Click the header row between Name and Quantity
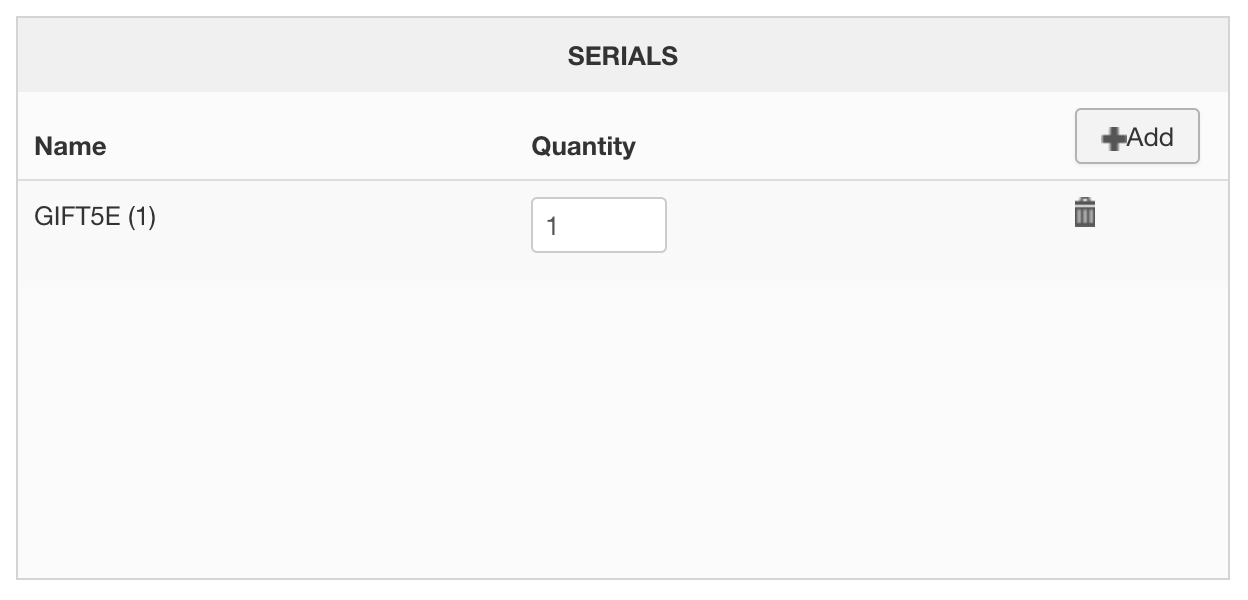The image size is (1248, 600). [x=320, y=146]
